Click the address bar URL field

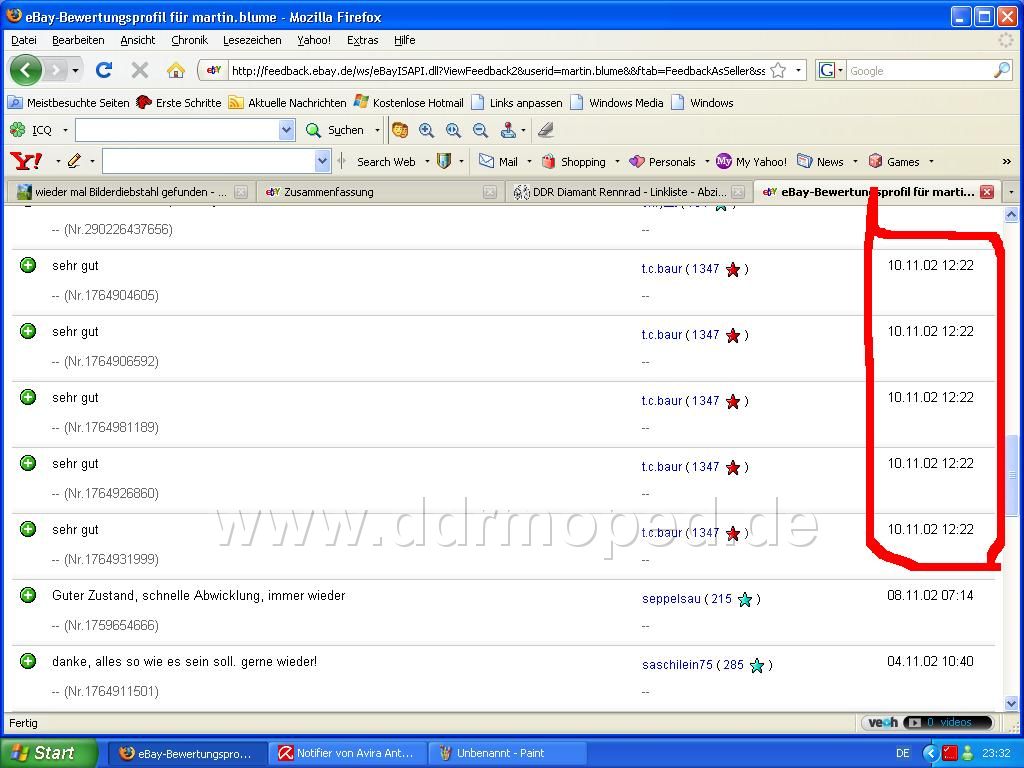(x=498, y=71)
